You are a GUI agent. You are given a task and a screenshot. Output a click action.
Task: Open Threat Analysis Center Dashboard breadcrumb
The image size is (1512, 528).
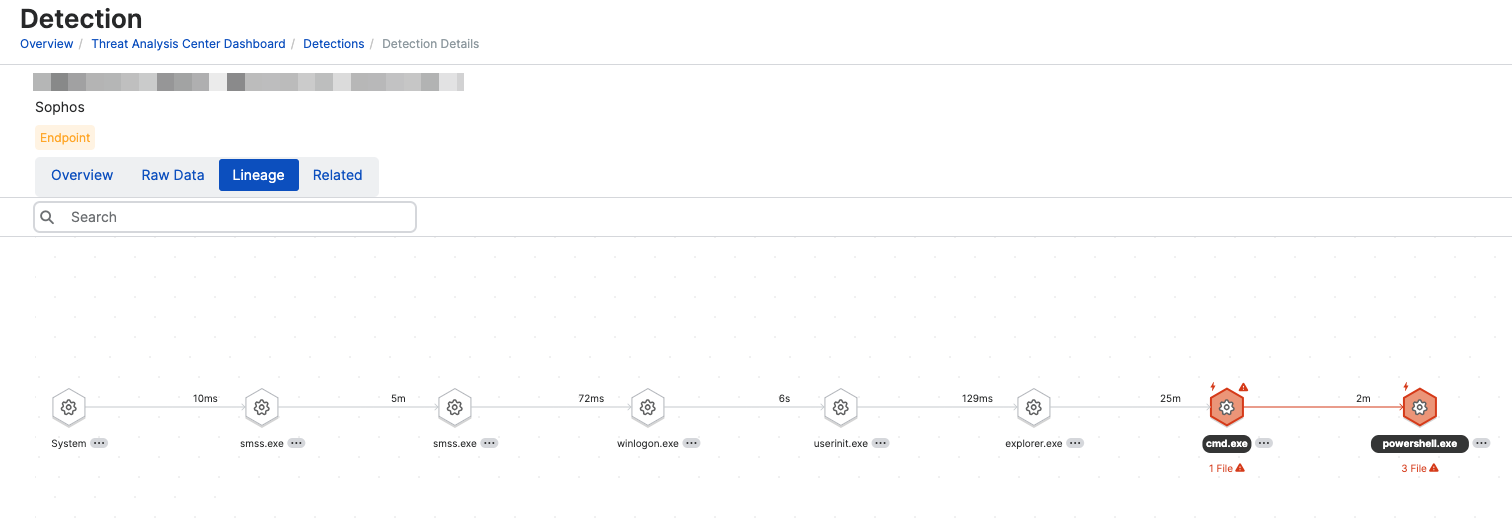click(x=188, y=44)
